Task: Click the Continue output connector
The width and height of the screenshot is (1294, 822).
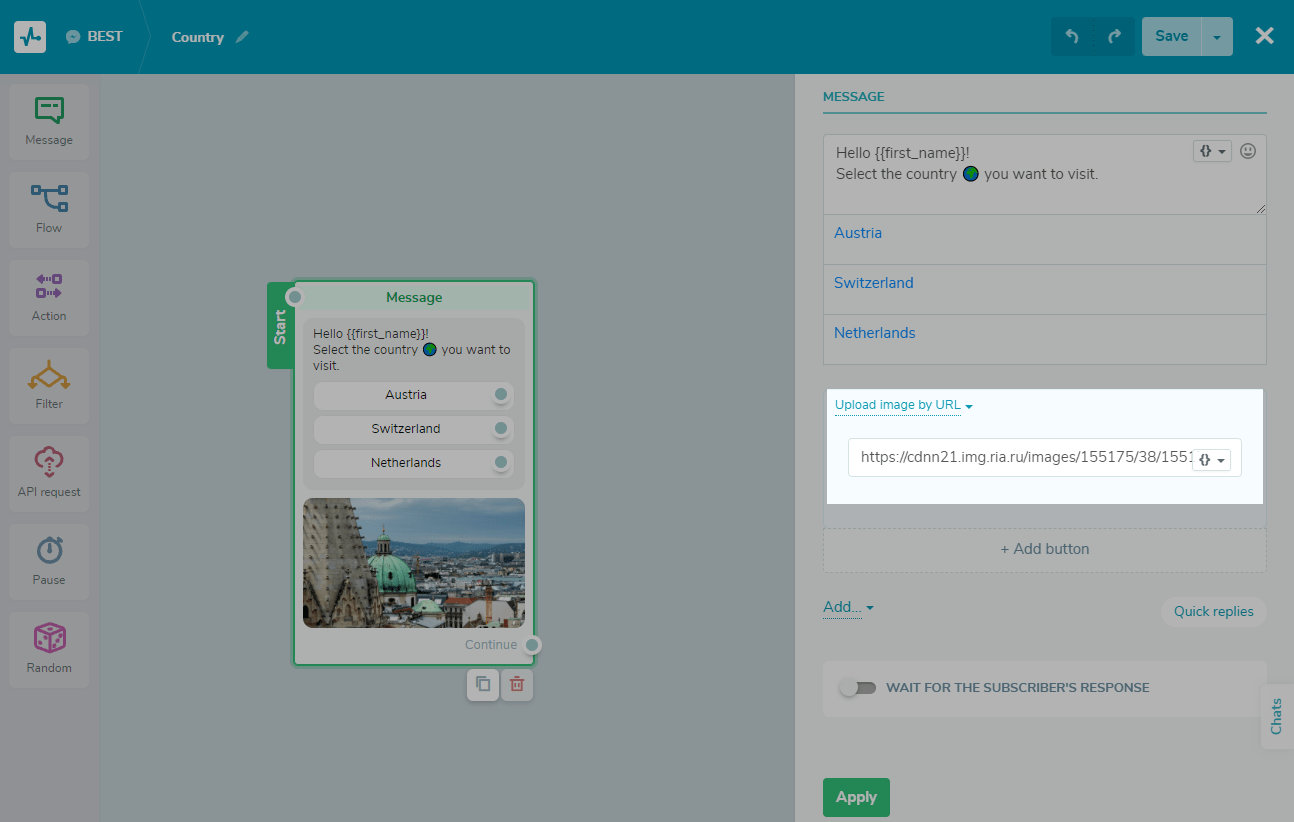Action: tap(532, 645)
